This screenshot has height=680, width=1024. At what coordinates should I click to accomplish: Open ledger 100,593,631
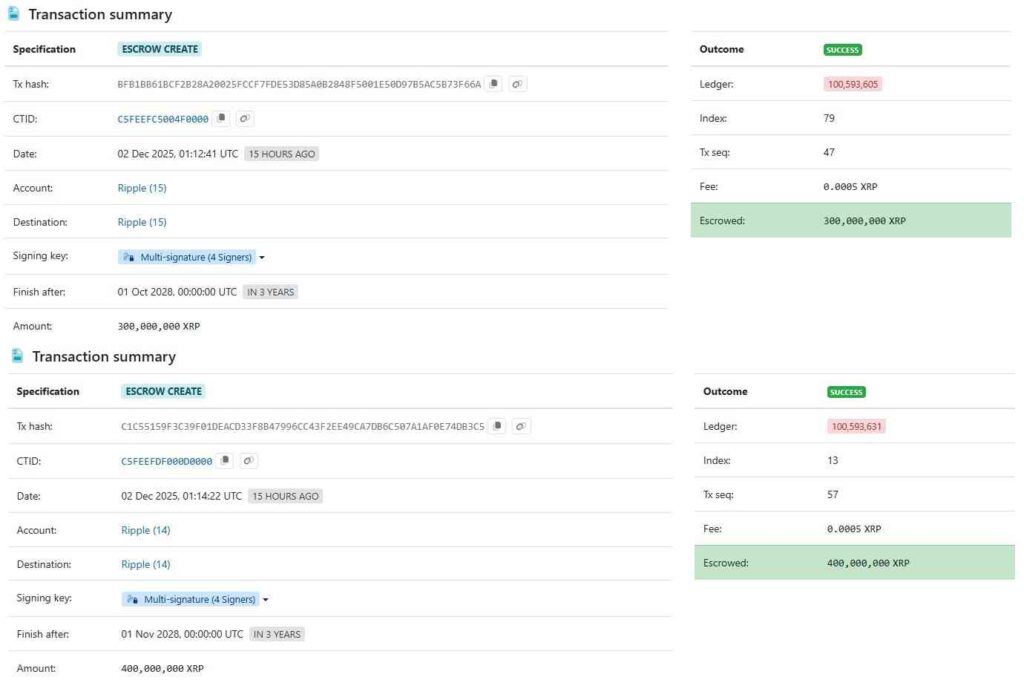[x=857, y=426]
